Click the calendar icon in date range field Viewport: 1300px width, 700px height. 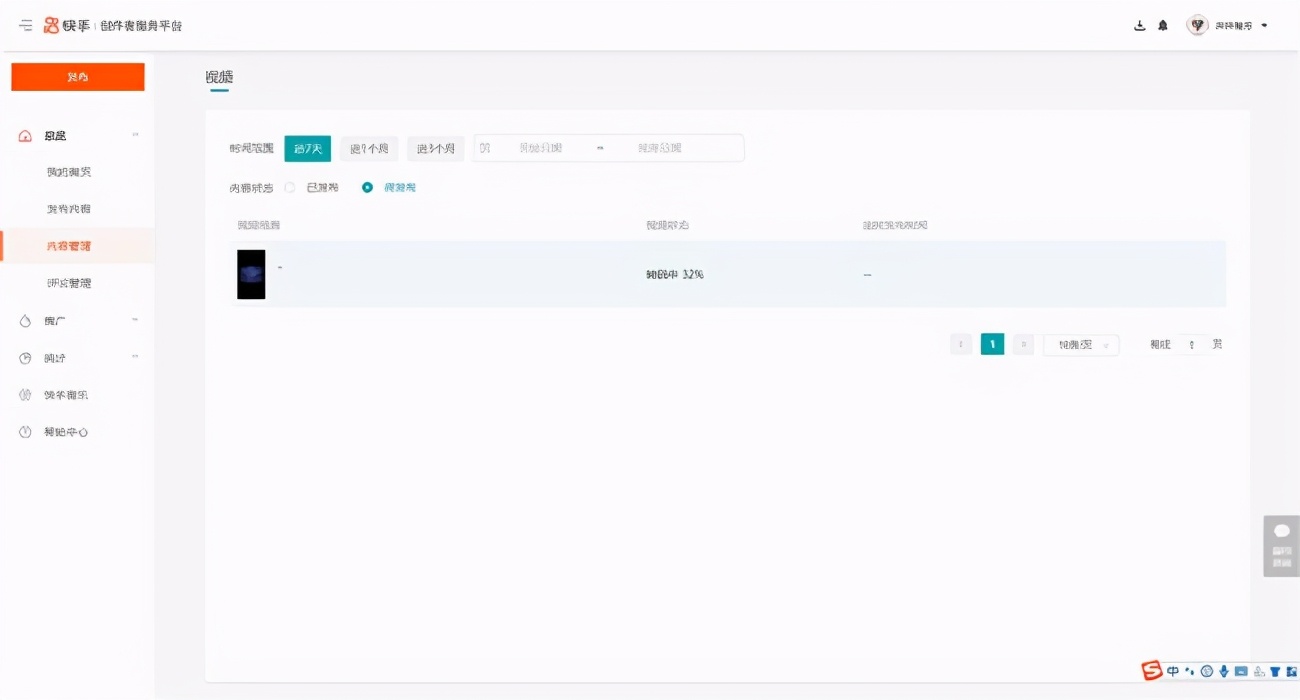(485, 148)
